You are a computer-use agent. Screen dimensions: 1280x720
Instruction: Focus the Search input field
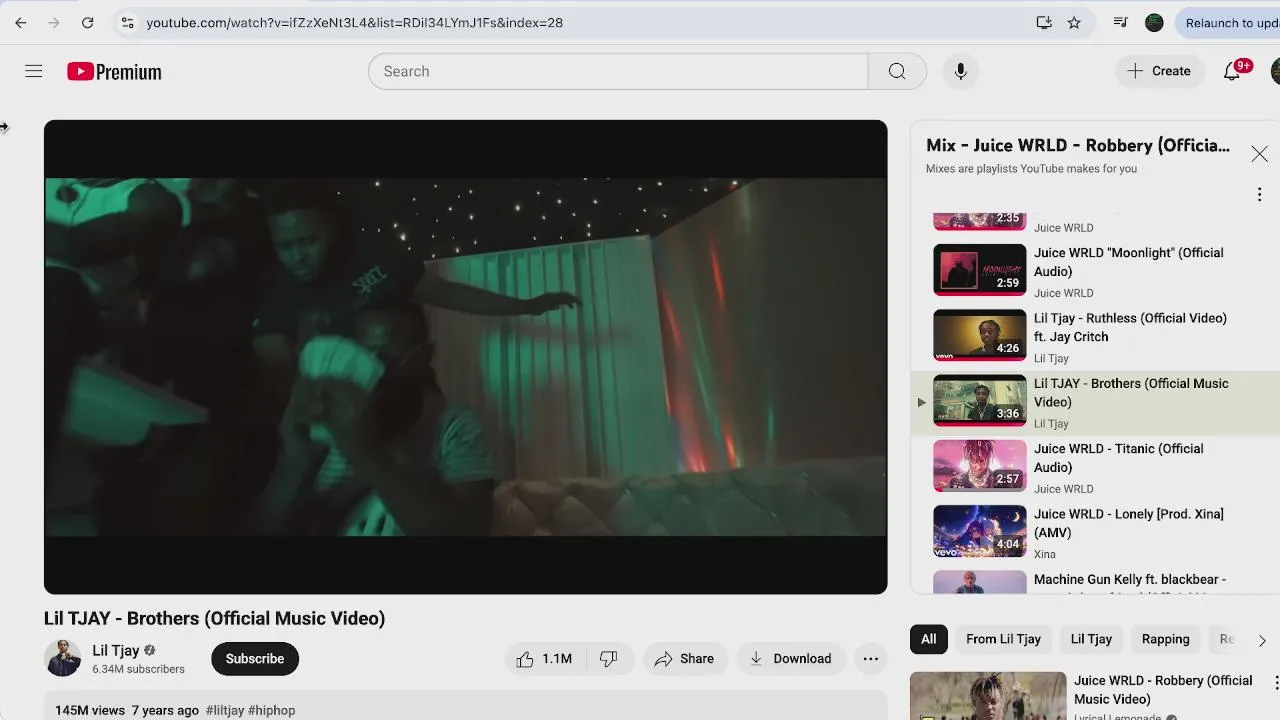point(618,71)
